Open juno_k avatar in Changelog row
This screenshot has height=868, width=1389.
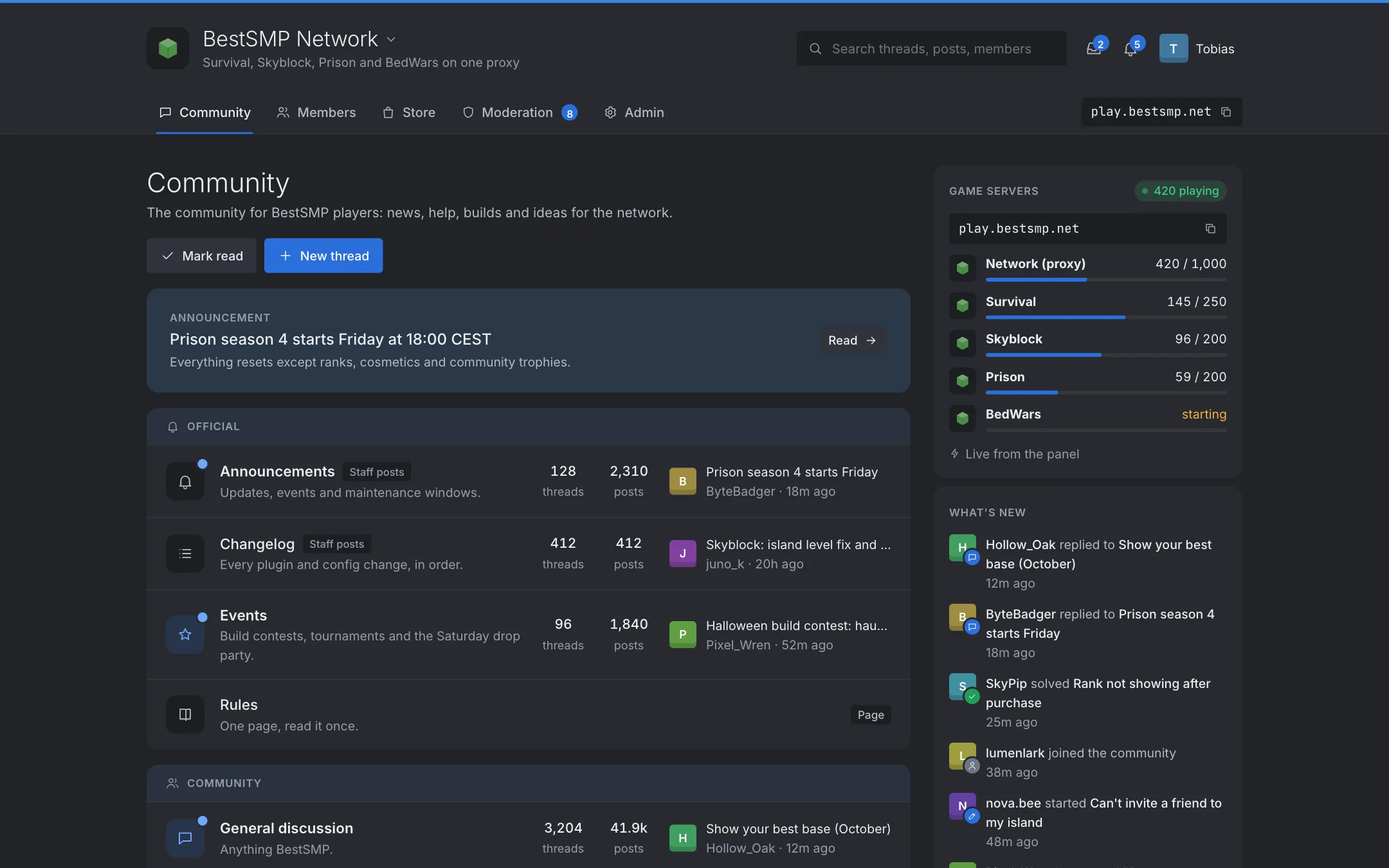[683, 554]
